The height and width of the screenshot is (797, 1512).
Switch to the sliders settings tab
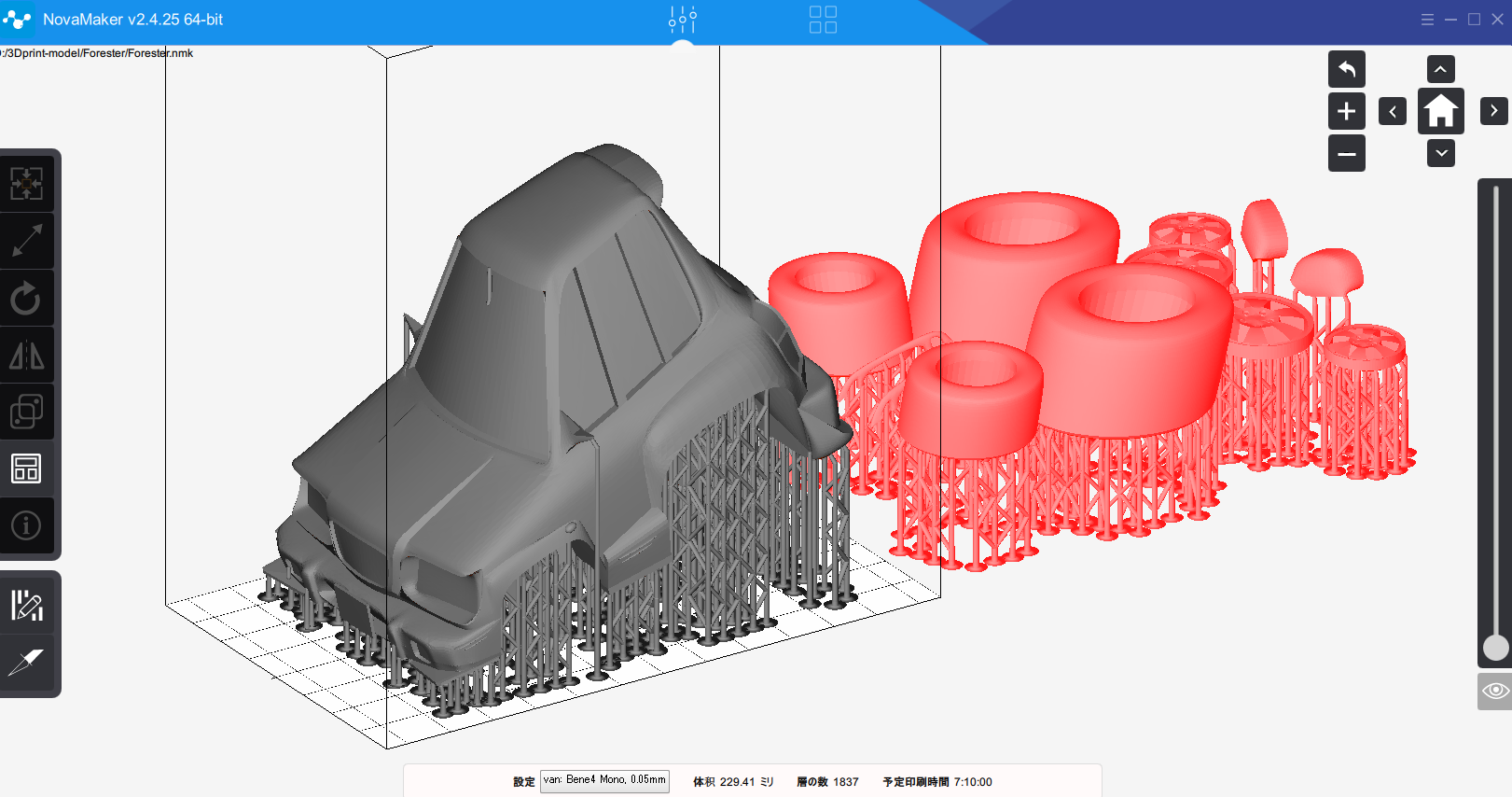(x=683, y=20)
